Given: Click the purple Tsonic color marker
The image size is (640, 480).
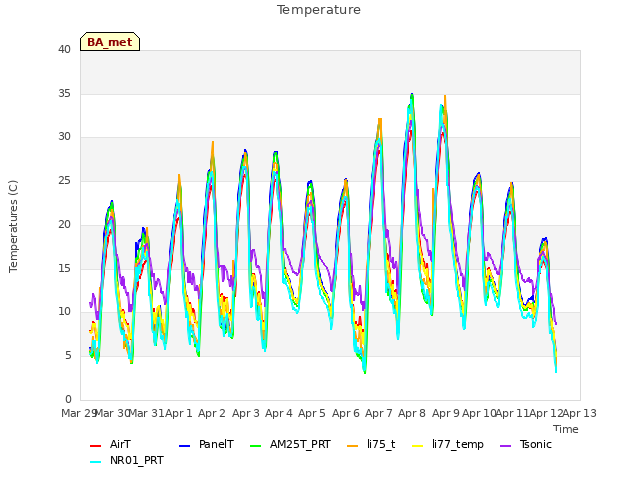Looking at the screenshot, I should [505, 446].
